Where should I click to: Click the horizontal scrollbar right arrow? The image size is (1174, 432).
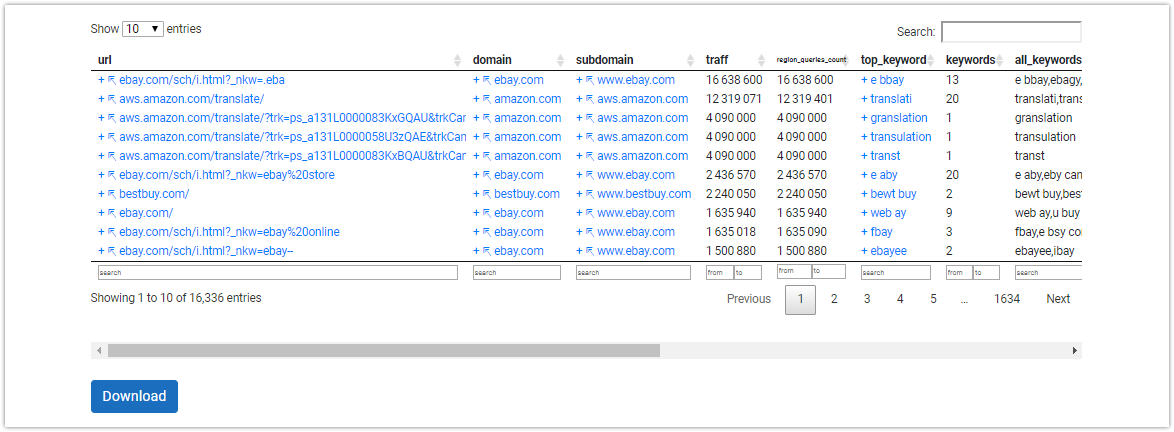point(1075,350)
